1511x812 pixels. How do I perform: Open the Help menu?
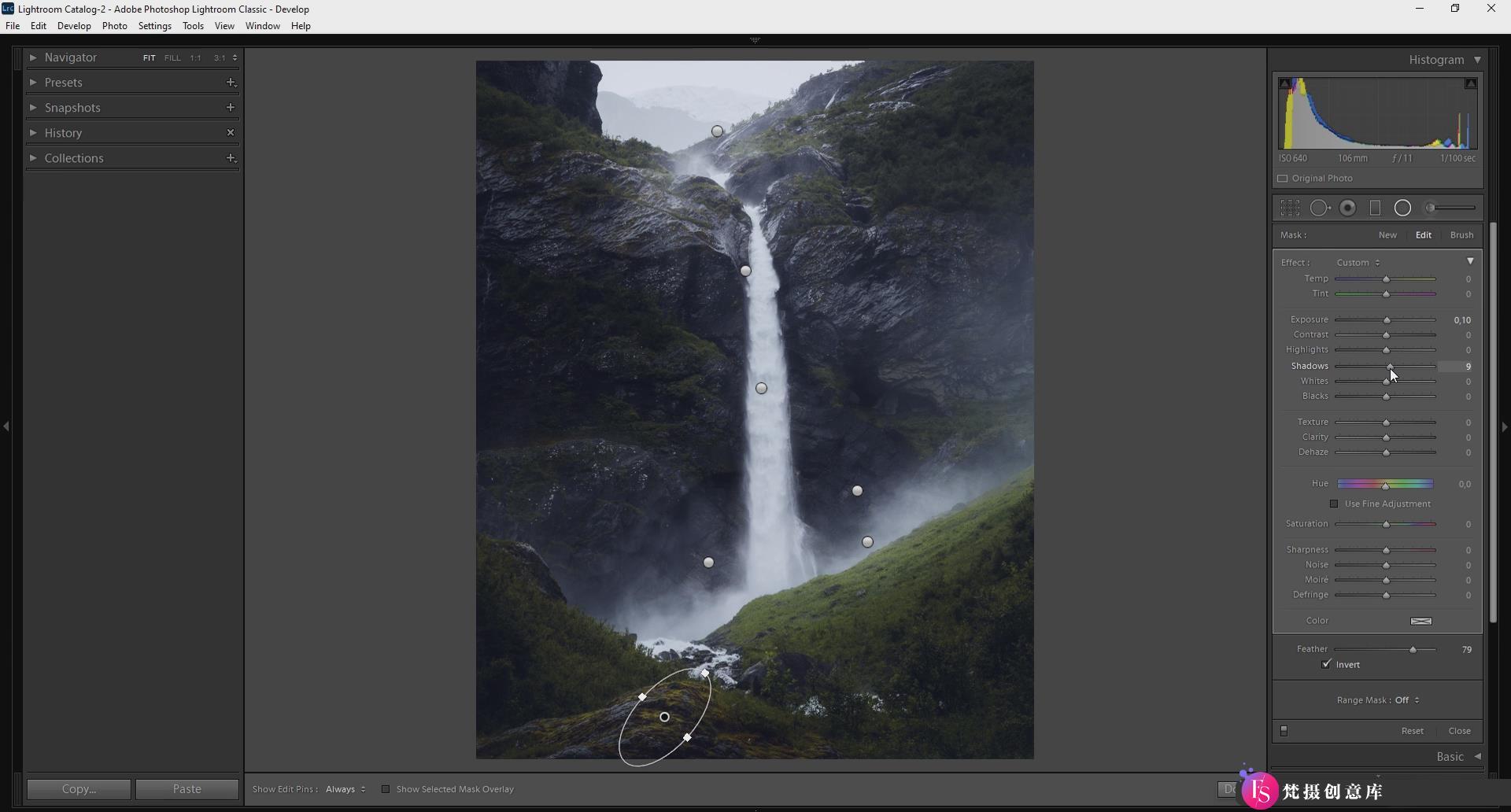[301, 26]
